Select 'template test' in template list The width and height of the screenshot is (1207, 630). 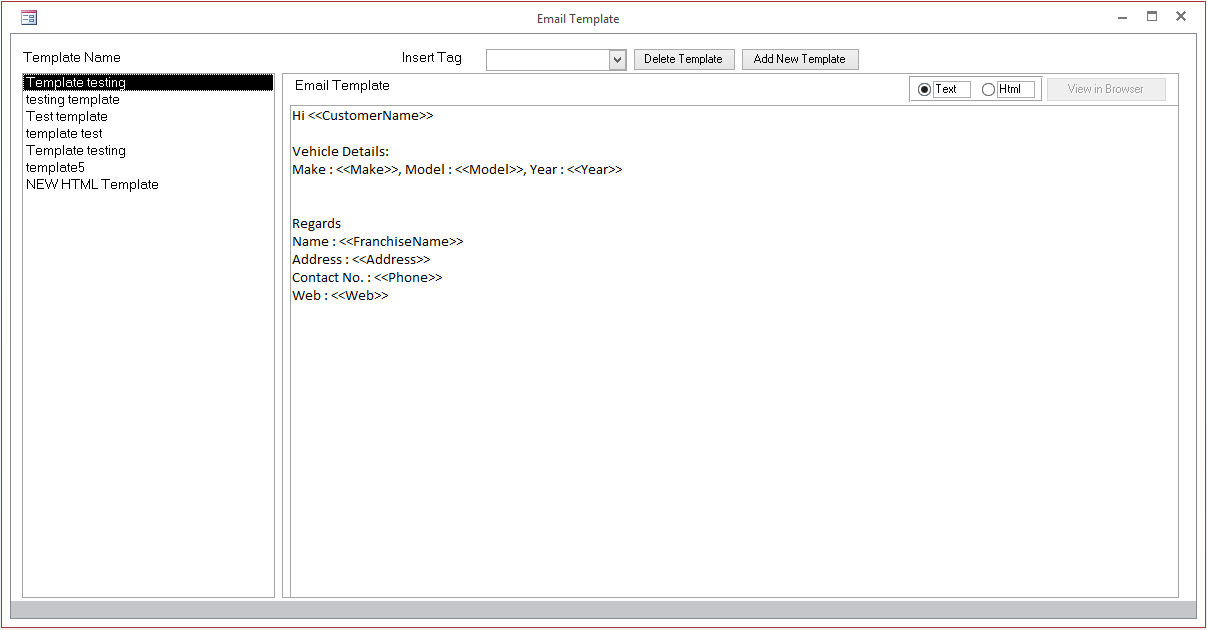[x=148, y=134]
